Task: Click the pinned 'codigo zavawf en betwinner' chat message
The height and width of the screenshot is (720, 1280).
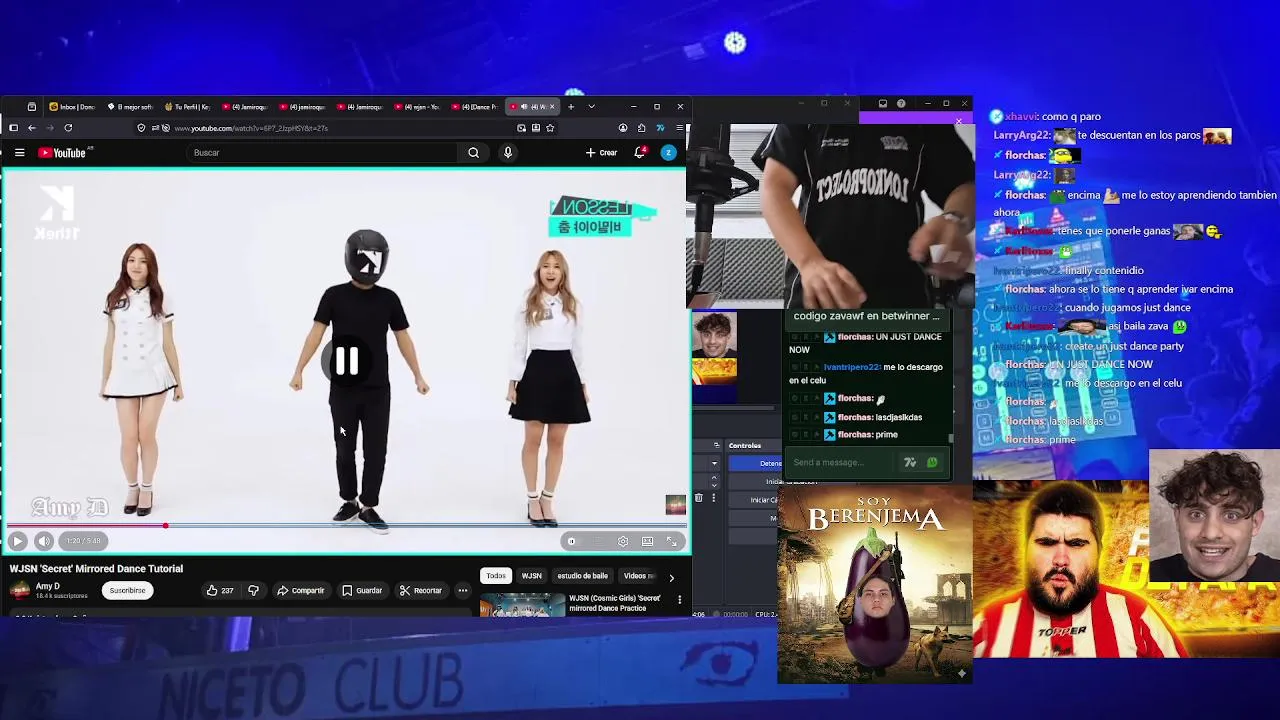Action: (x=866, y=316)
